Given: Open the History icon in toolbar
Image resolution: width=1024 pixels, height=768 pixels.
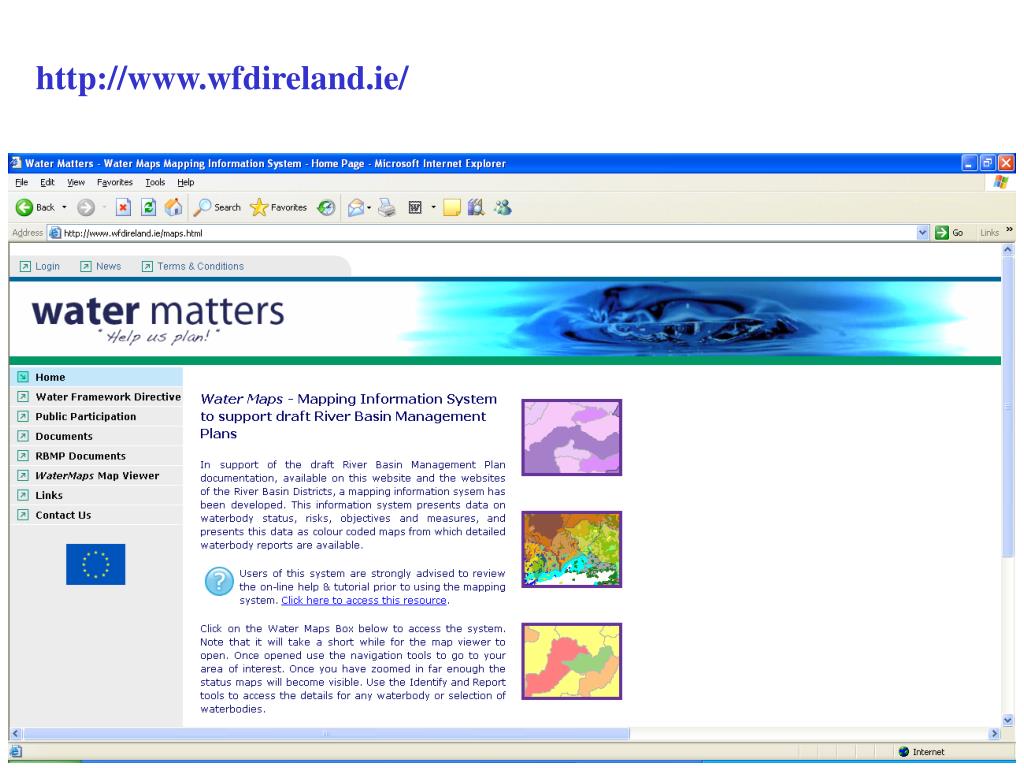Looking at the screenshot, I should [x=326, y=208].
